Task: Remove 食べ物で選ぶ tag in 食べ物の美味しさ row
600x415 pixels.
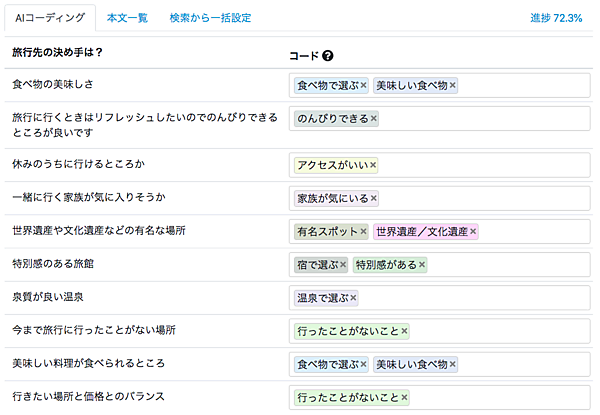Action: (363, 86)
